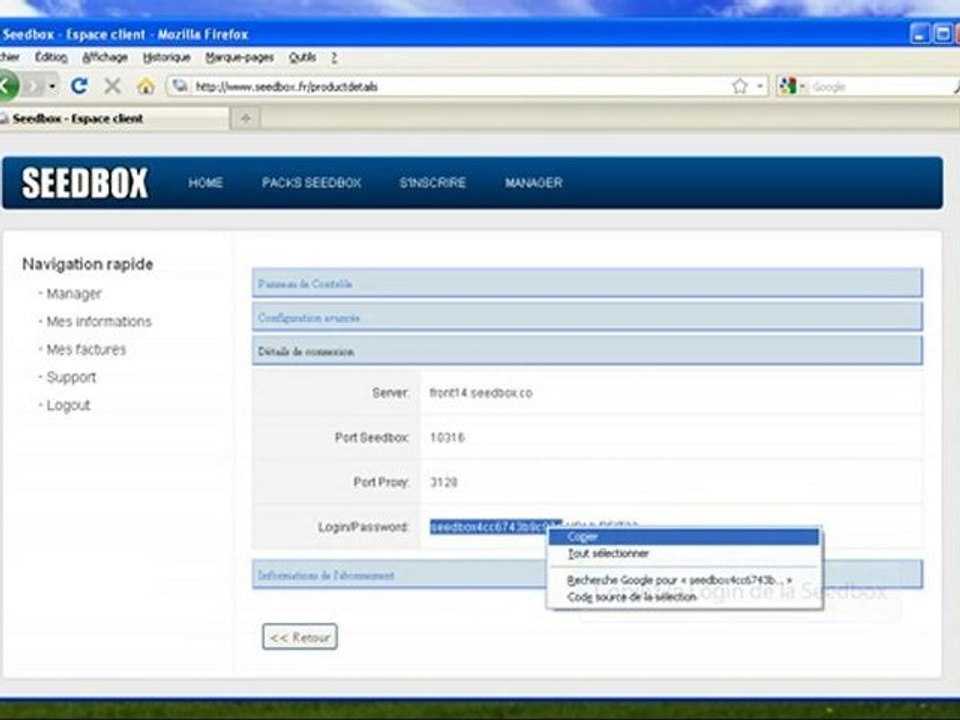The image size is (960, 720).
Task: Click the << Retour button
Action: tap(299, 637)
